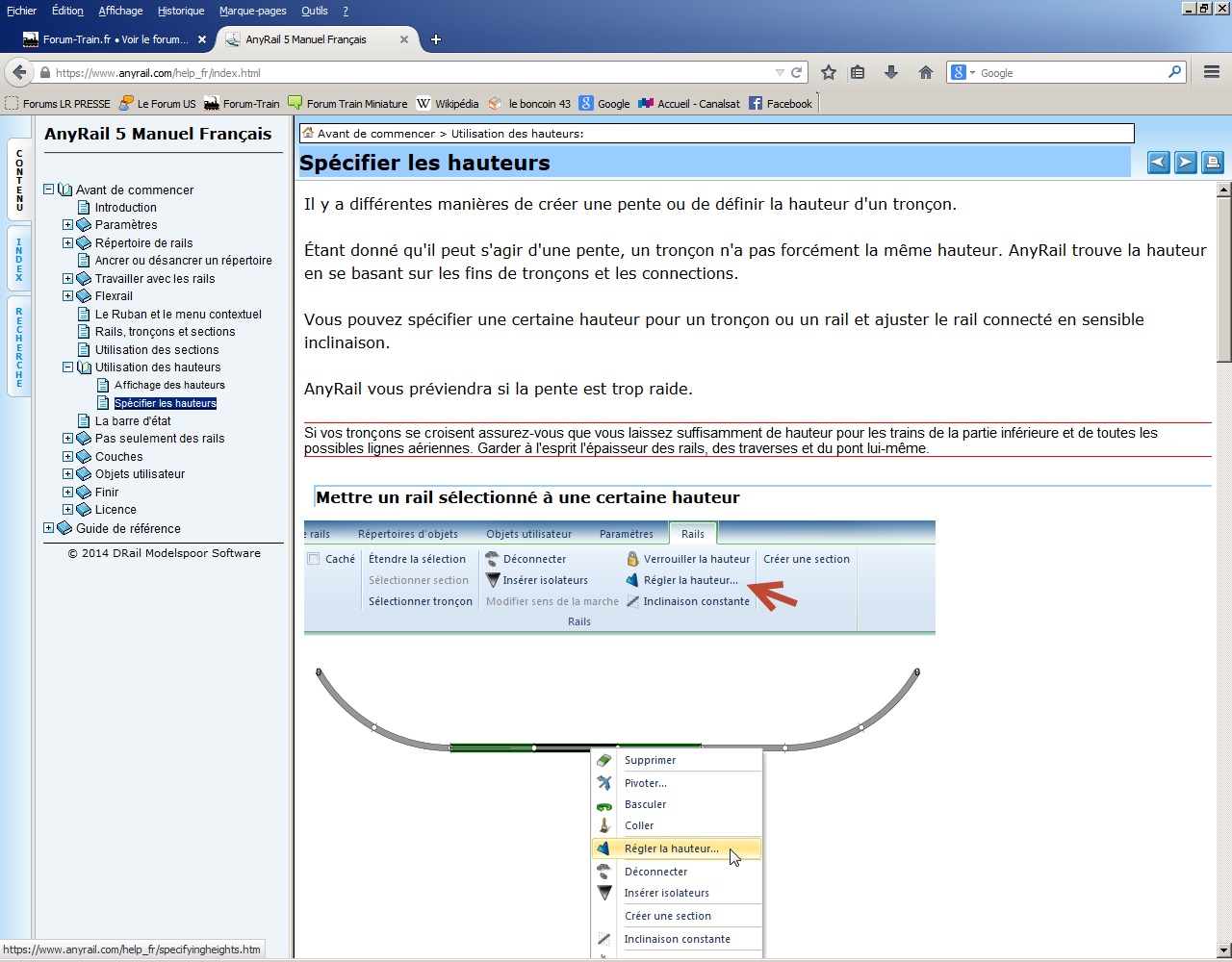Open the Fichier menu
The height and width of the screenshot is (962, 1232).
(x=21, y=11)
